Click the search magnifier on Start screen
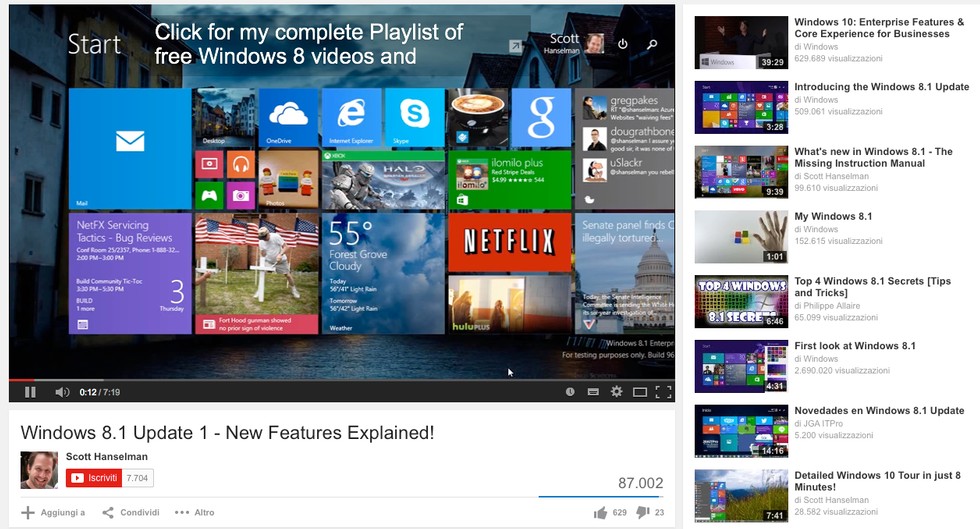This screenshot has width=980, height=529. 652,44
